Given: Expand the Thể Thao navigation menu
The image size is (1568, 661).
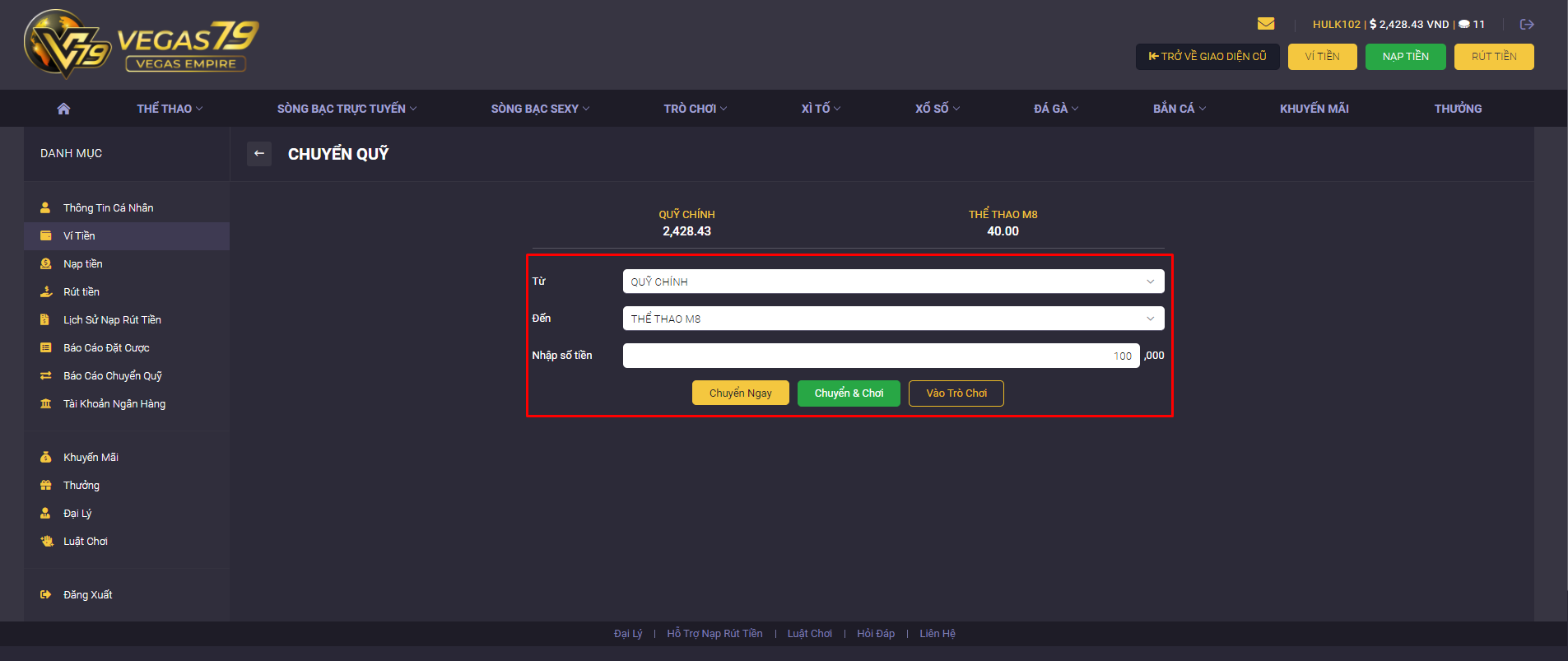Looking at the screenshot, I should (x=170, y=109).
